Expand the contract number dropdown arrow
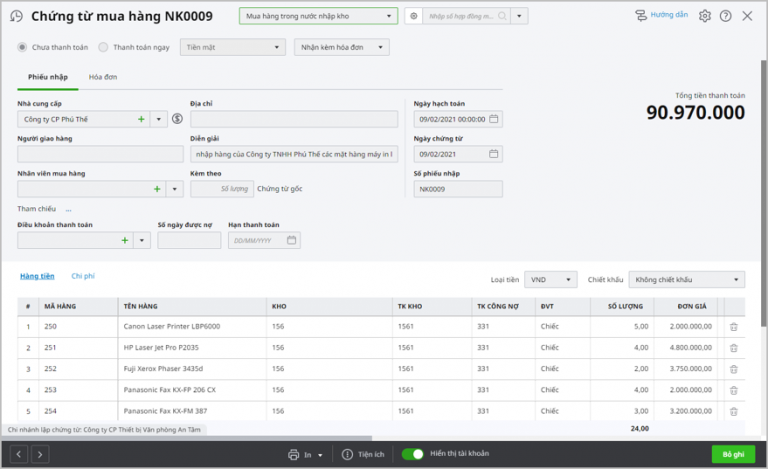768x469 pixels. pyautogui.click(x=519, y=16)
